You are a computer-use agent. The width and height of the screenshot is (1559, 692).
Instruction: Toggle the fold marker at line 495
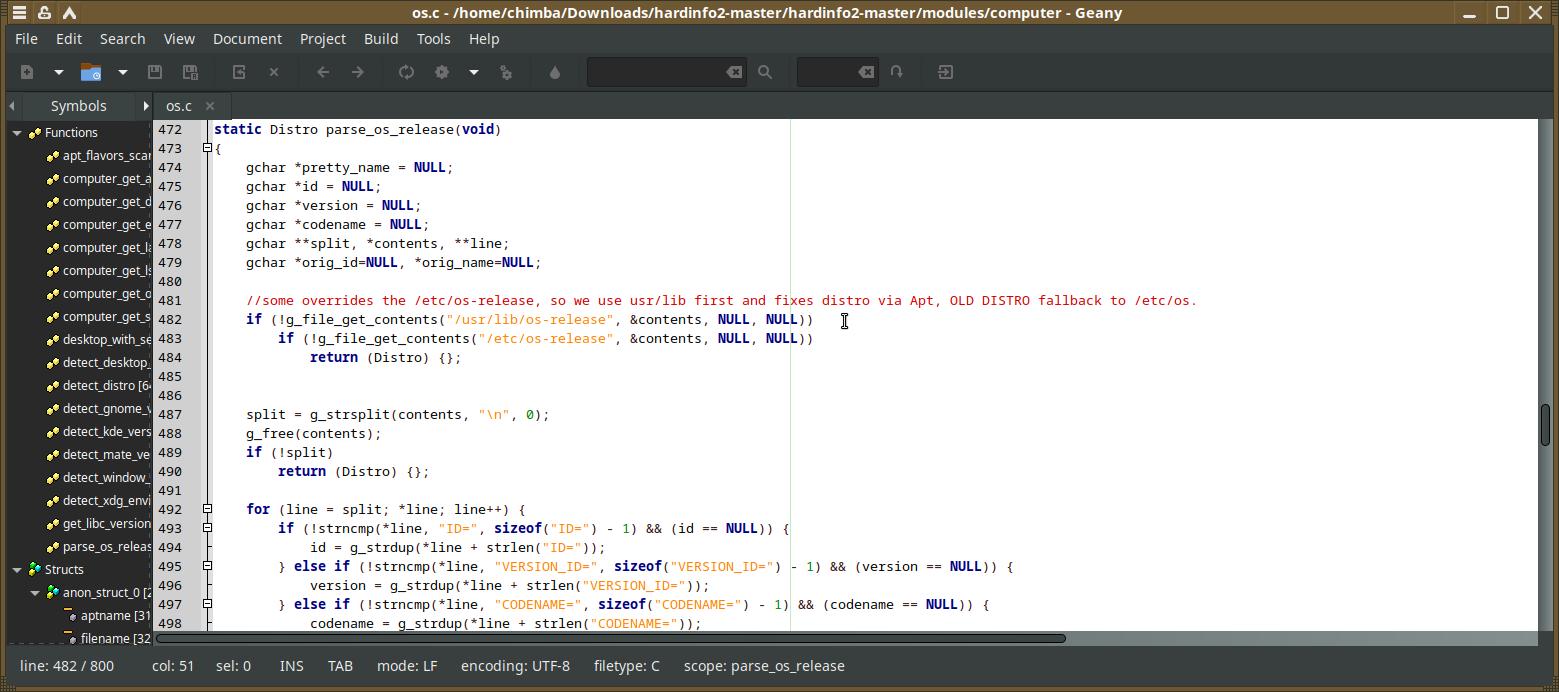208,566
